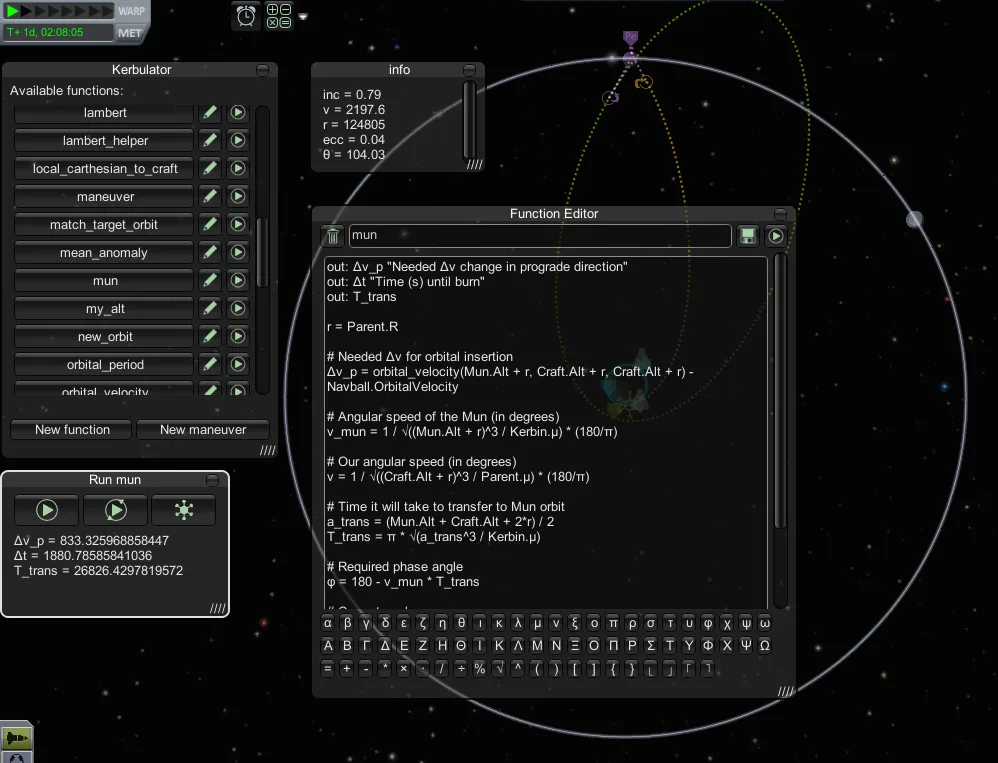The image size is (998, 763).
Task: Insert the capital Σ symbol
Action: point(650,646)
